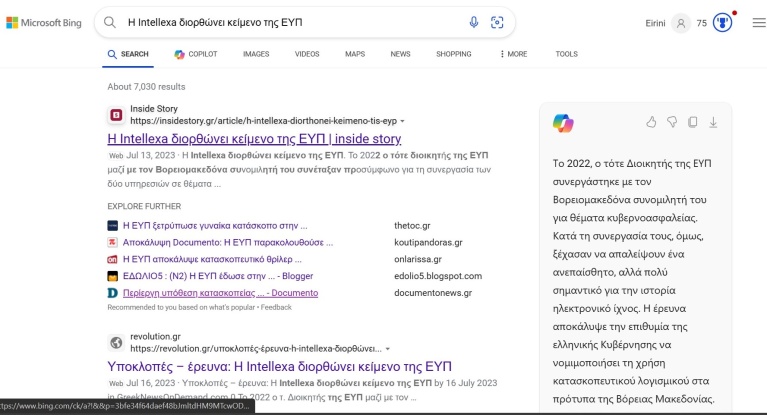767x415 pixels.
Task: Click the Copilot logo in answer panel
Action: (x=563, y=123)
